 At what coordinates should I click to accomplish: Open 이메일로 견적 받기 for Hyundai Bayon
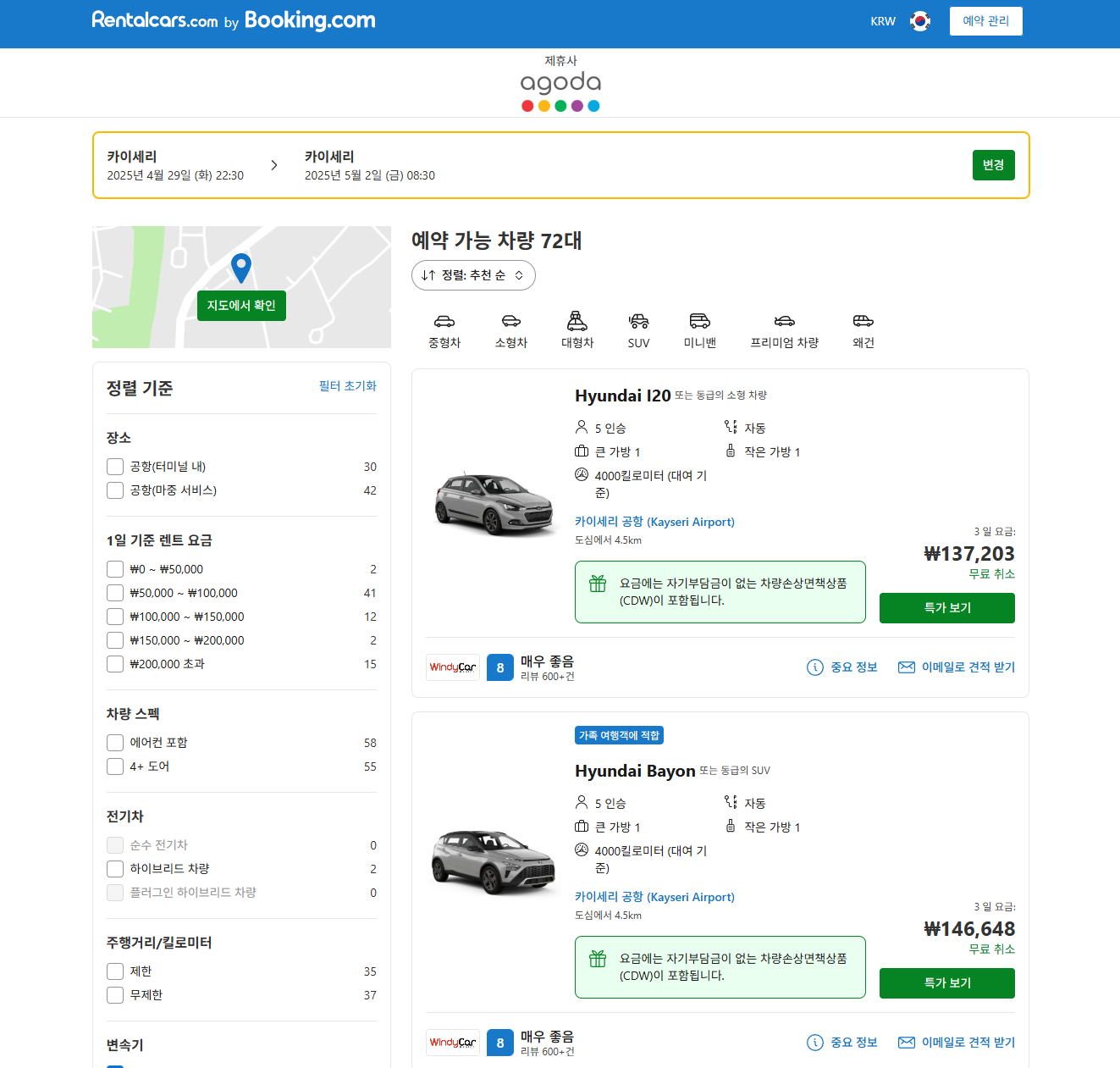957,1043
